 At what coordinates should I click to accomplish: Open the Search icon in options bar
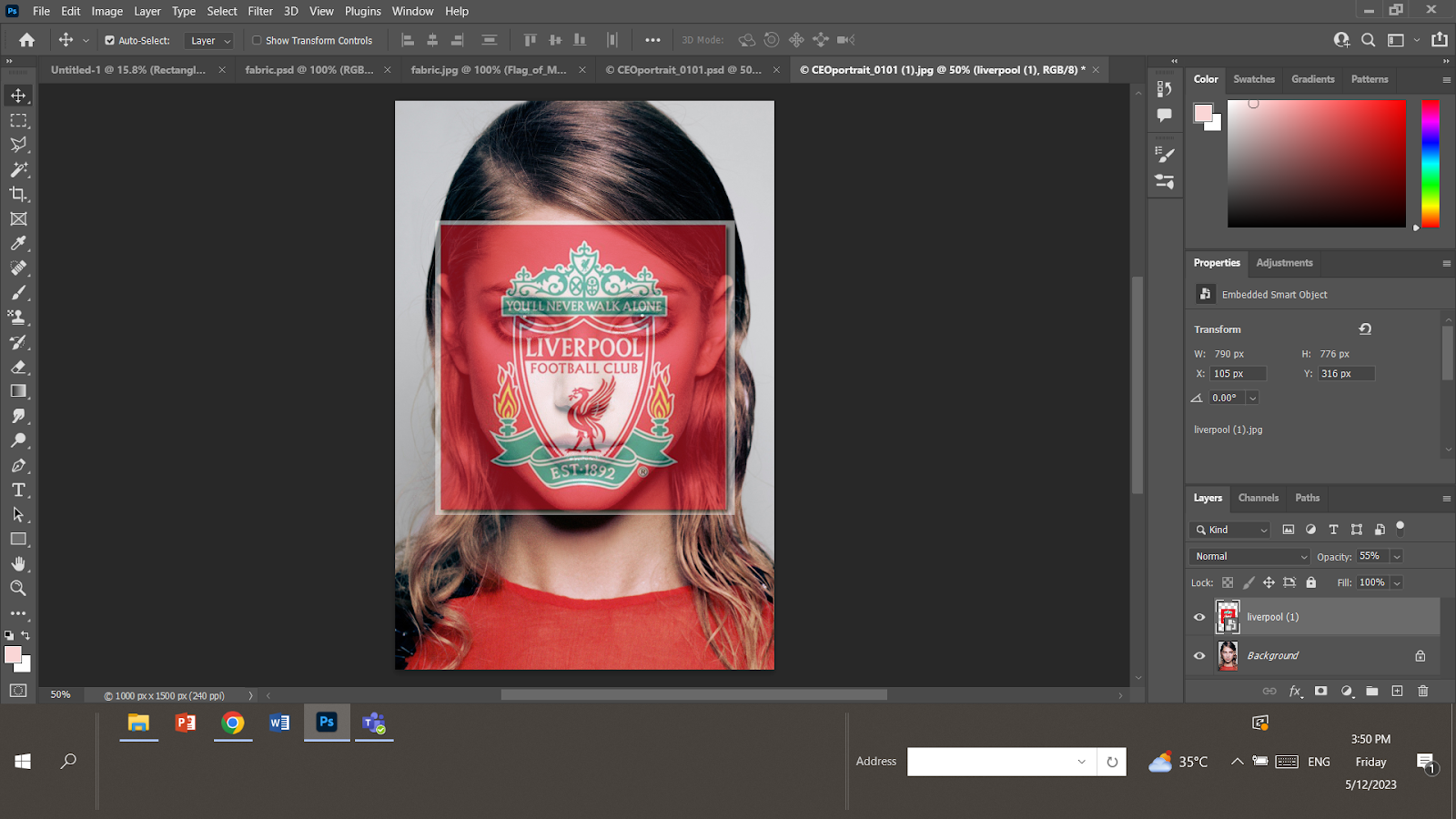1368,40
